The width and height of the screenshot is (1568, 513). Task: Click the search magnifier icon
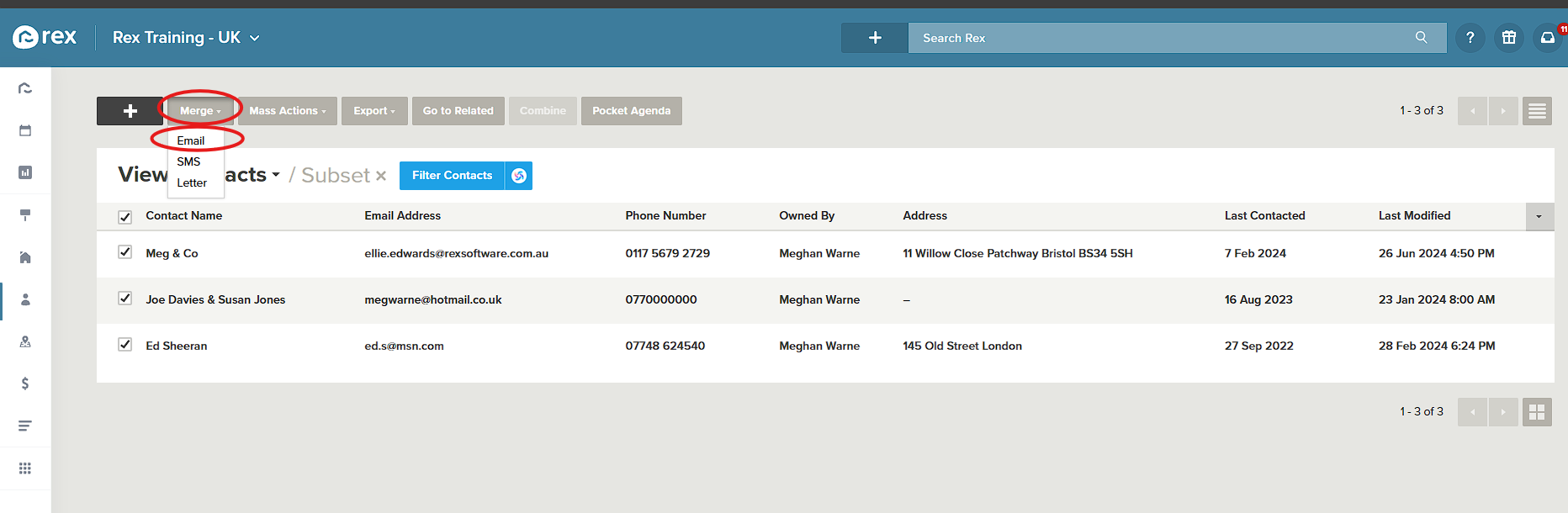click(x=1421, y=38)
